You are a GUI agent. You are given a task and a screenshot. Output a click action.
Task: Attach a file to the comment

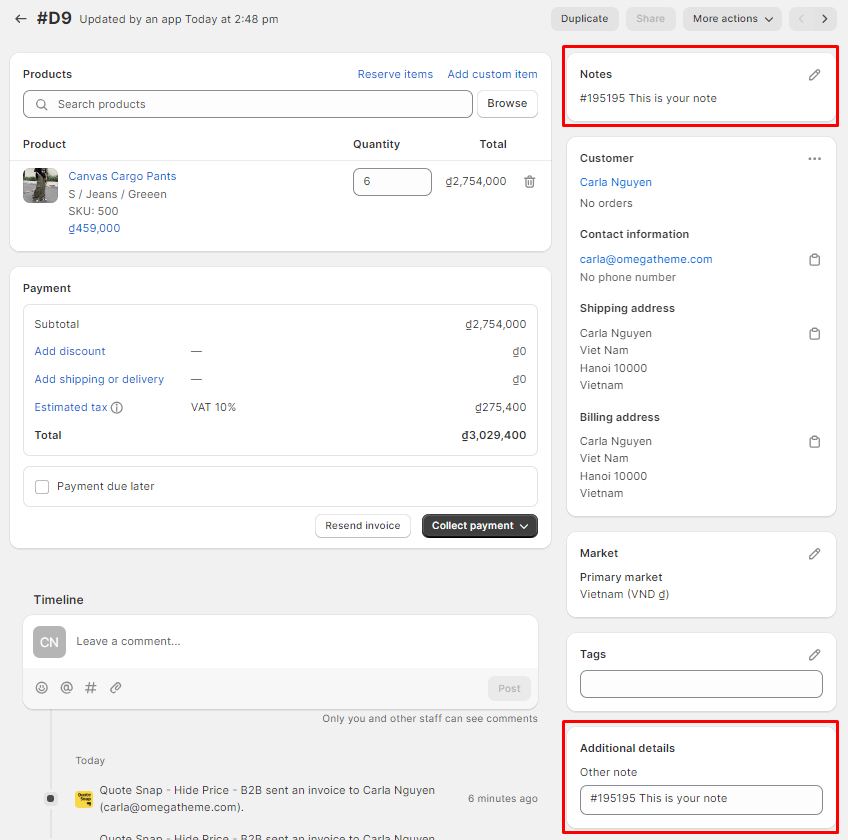pyautogui.click(x=116, y=688)
